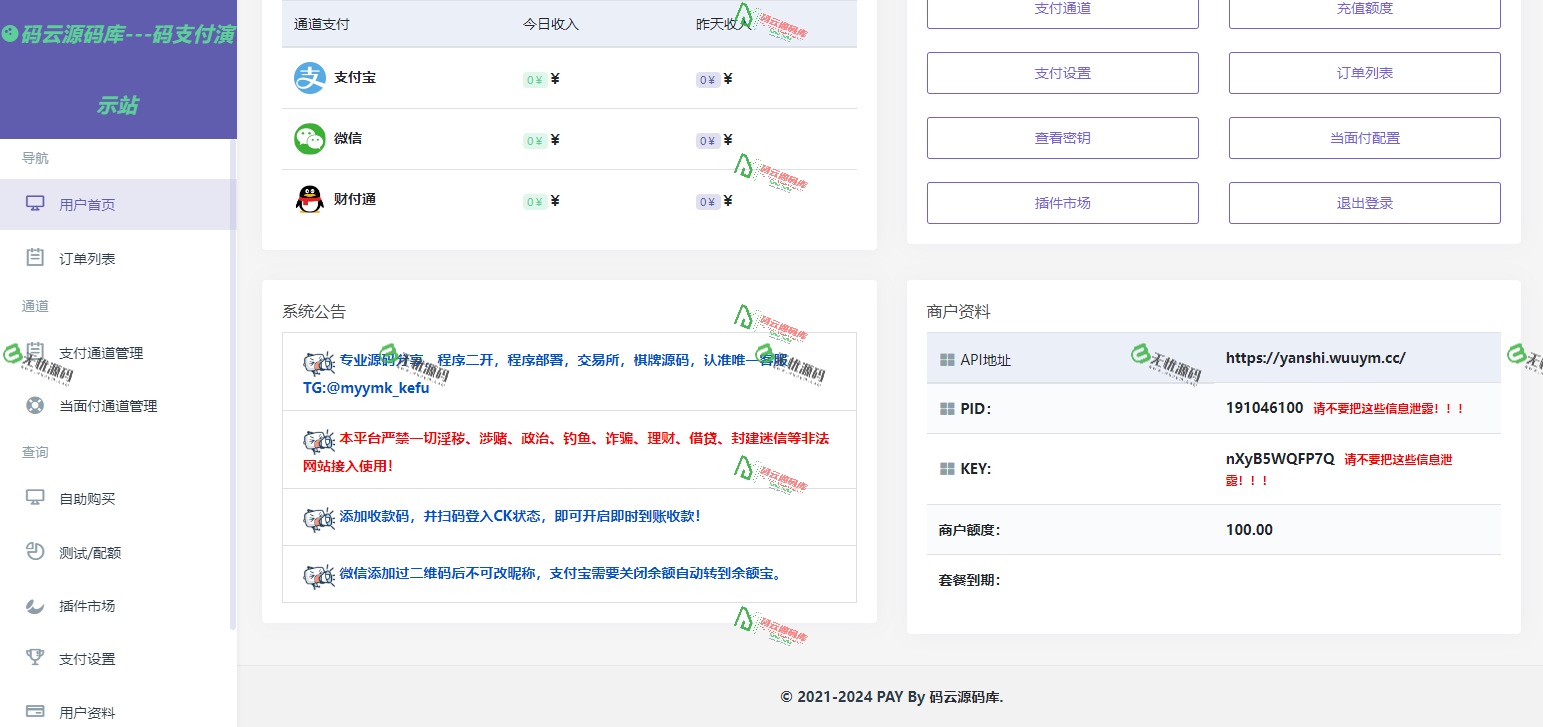Click the clock icon next to 测试/配额
The width and height of the screenshot is (1543, 727).
[x=37, y=551]
